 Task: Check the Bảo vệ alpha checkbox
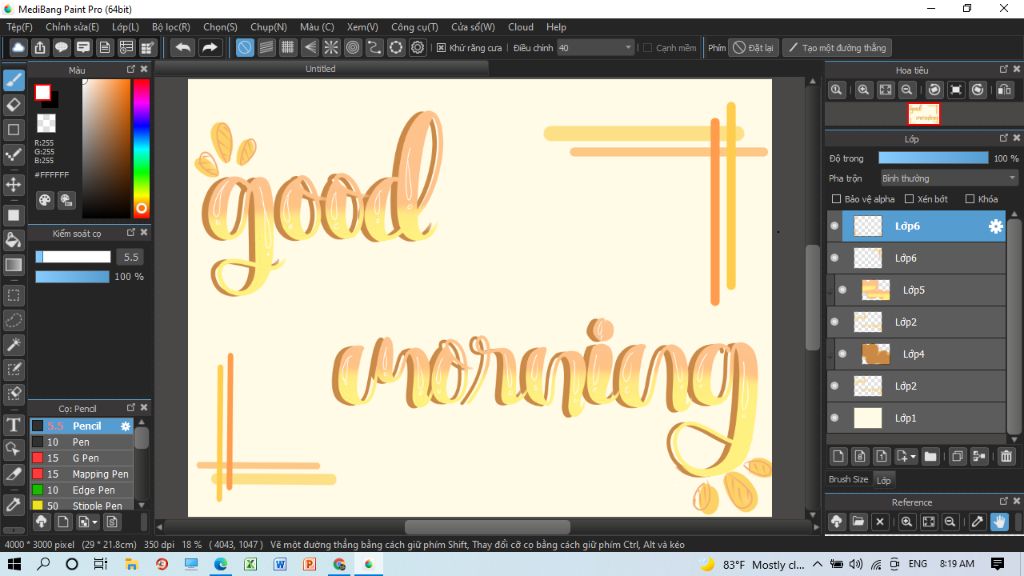[836, 199]
